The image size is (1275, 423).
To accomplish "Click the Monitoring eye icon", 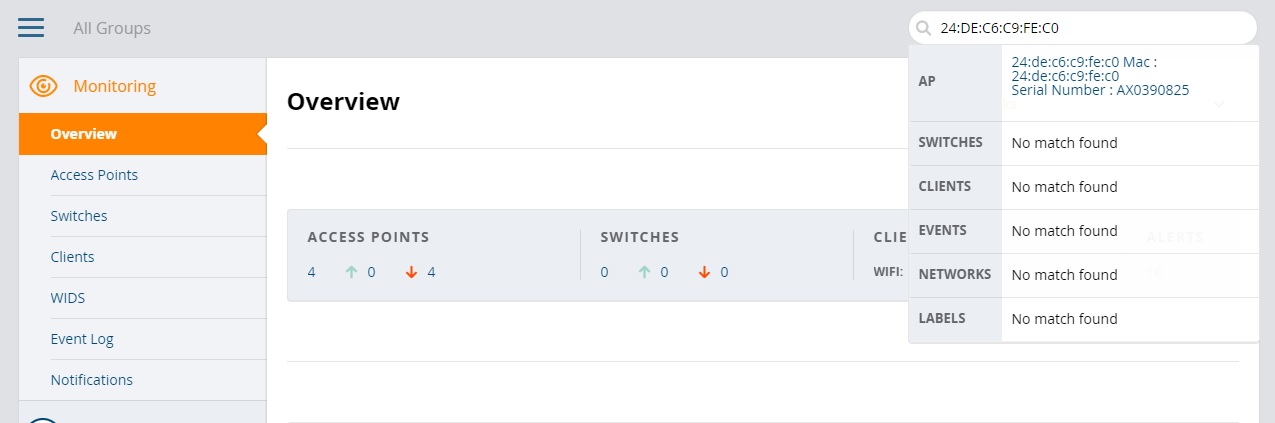I will (44, 86).
